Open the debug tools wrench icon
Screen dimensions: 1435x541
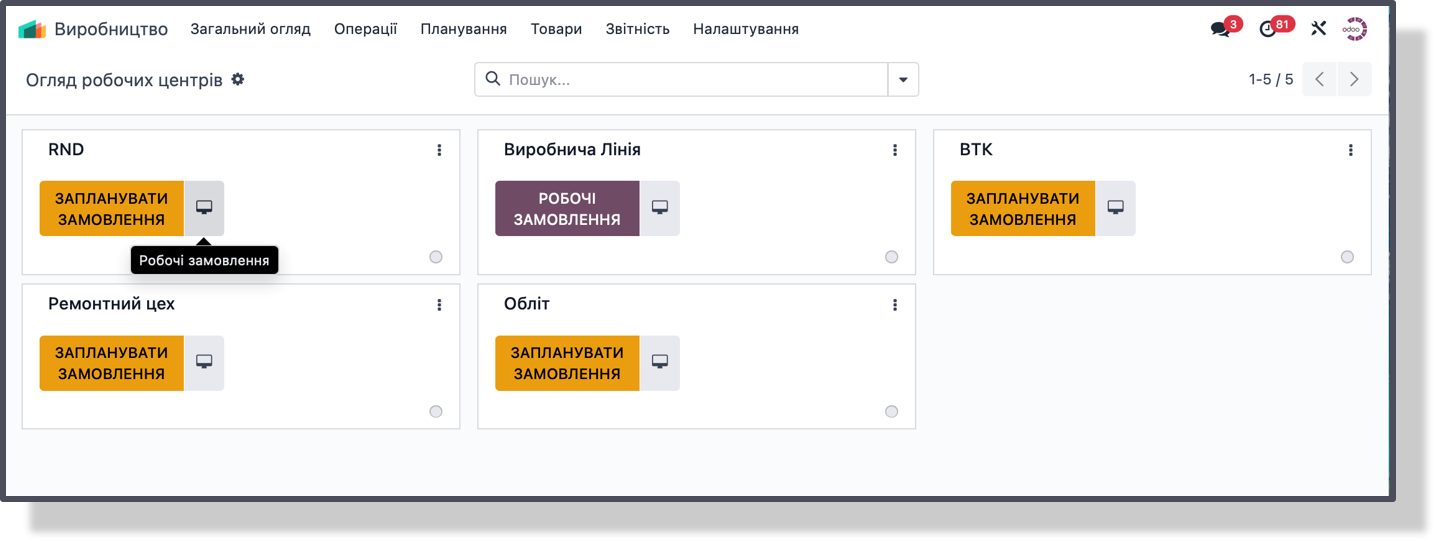pos(1319,29)
